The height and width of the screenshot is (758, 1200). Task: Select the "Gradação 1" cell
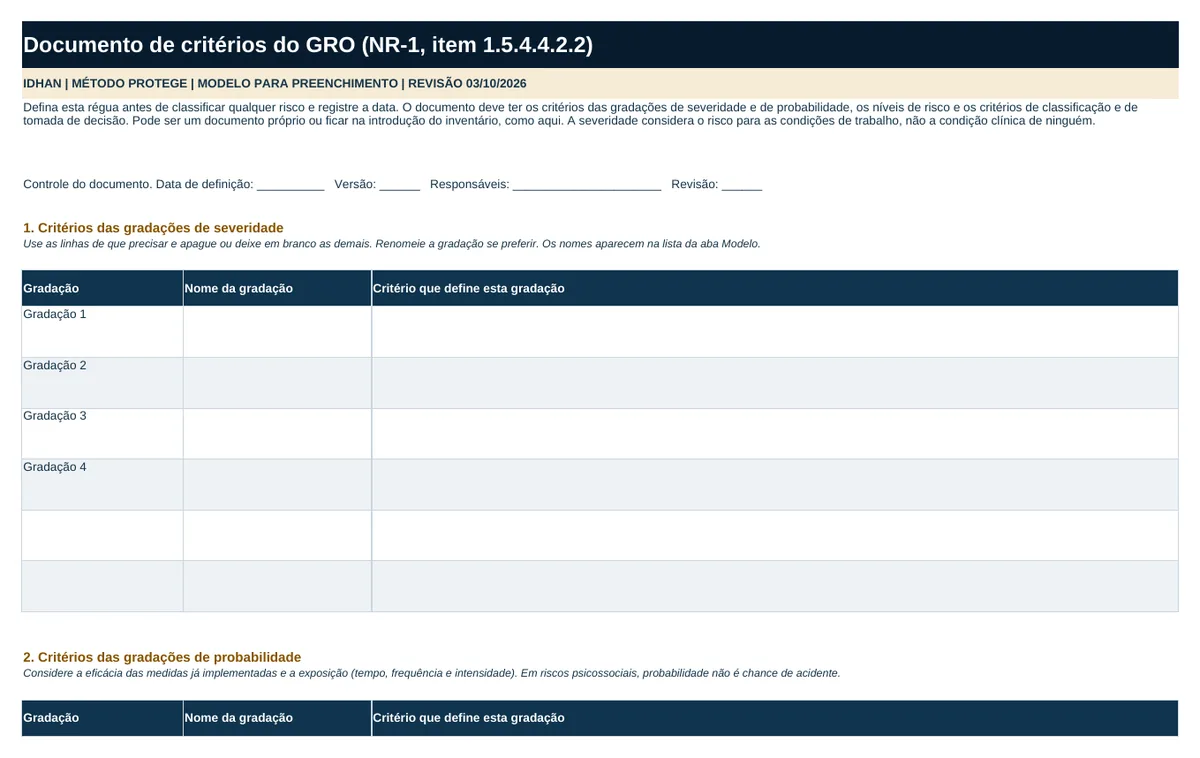(102, 332)
